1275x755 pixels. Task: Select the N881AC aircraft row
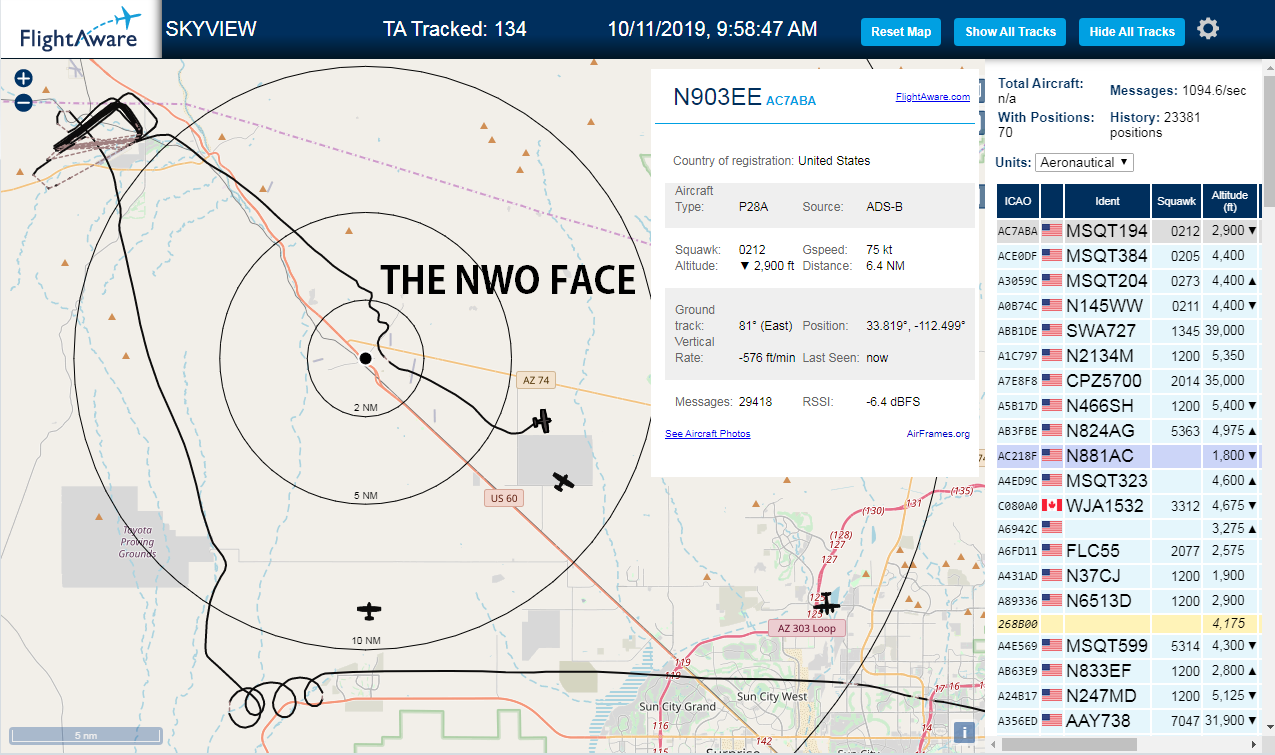(x=1127, y=456)
